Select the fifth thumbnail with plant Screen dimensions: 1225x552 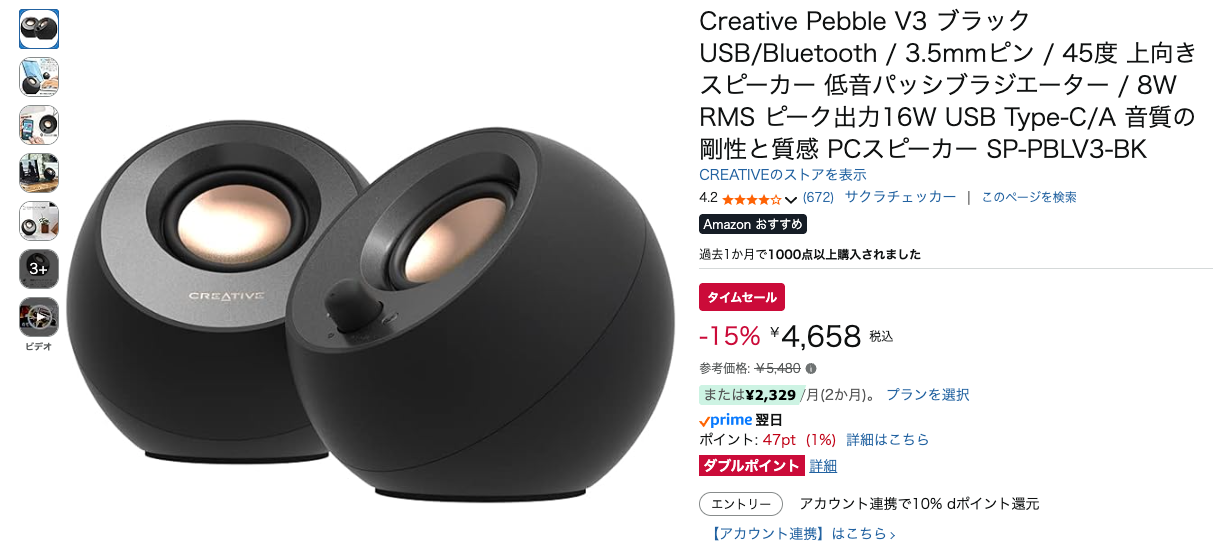click(x=39, y=221)
